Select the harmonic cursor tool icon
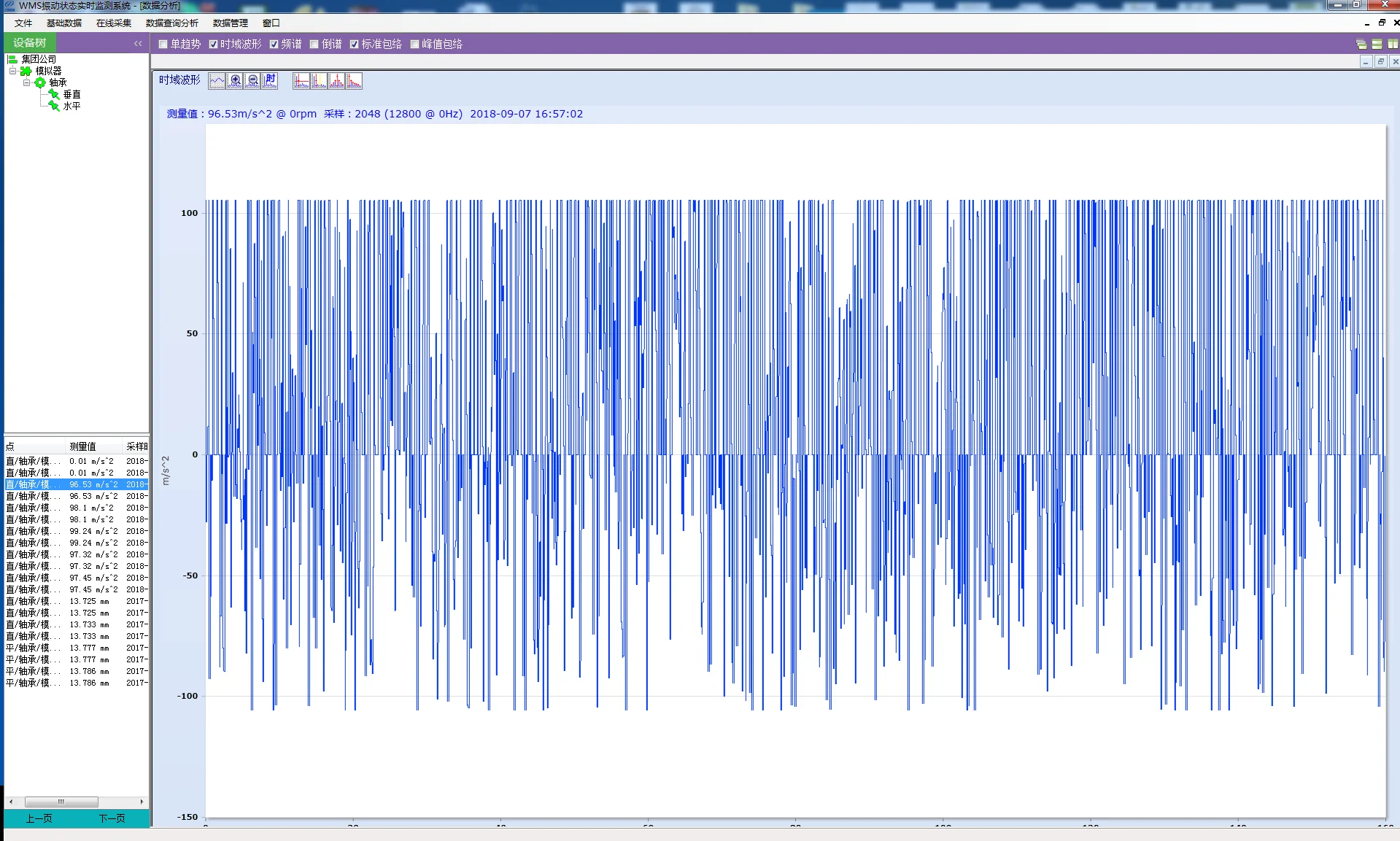This screenshot has height=841, width=1400. click(354, 81)
